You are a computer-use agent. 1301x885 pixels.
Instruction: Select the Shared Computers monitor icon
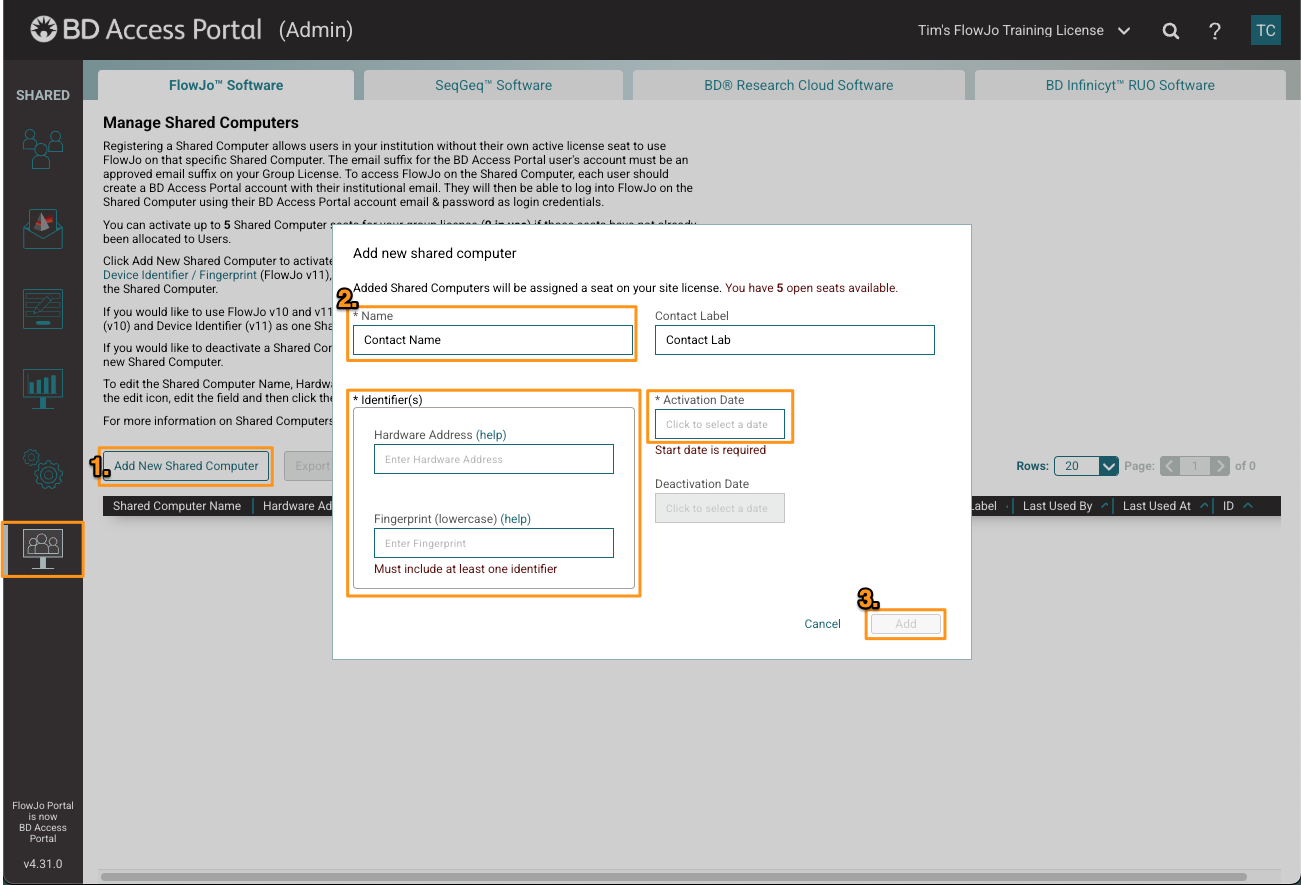[x=42, y=548]
